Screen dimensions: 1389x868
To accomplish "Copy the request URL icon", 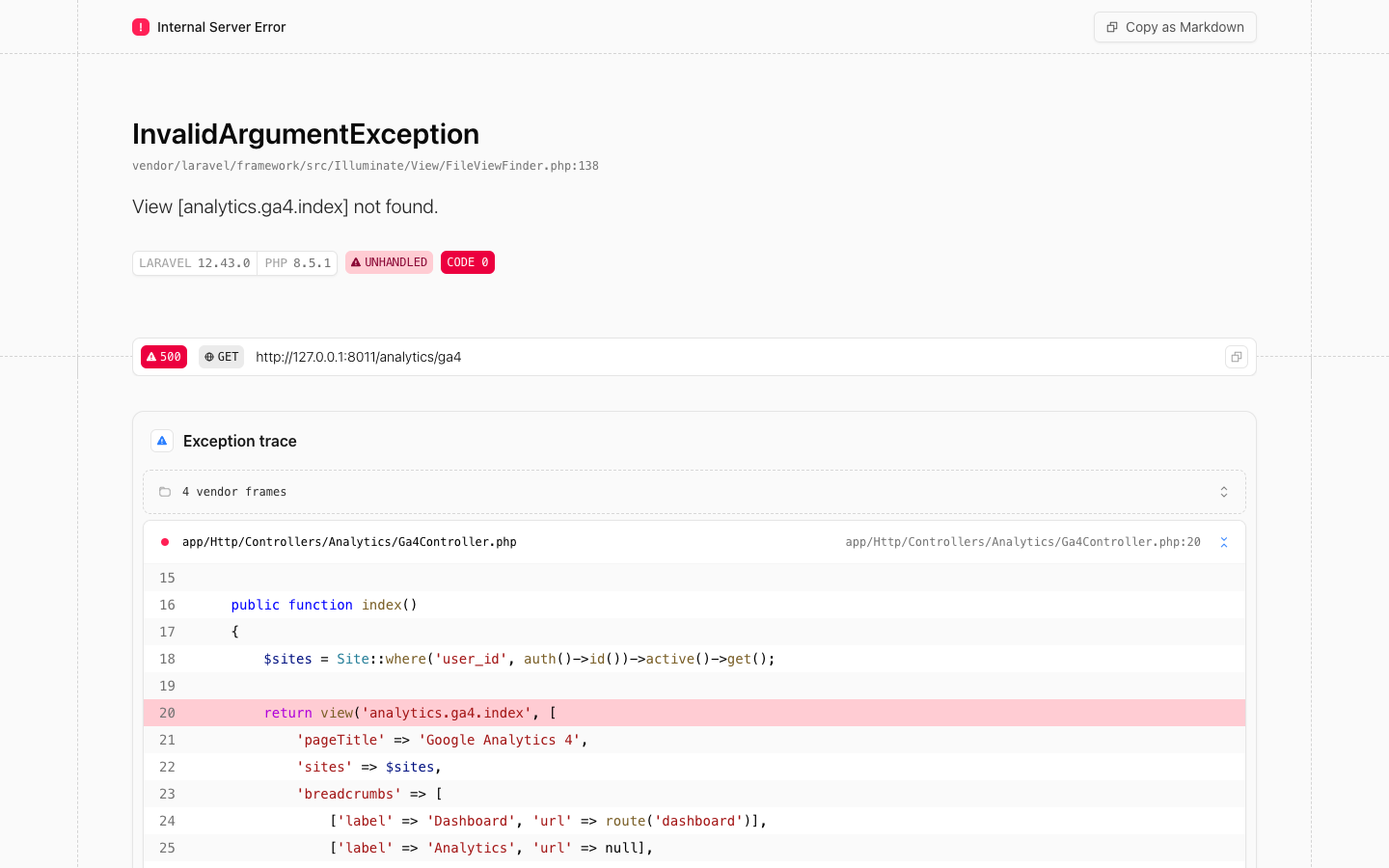I will point(1237,357).
